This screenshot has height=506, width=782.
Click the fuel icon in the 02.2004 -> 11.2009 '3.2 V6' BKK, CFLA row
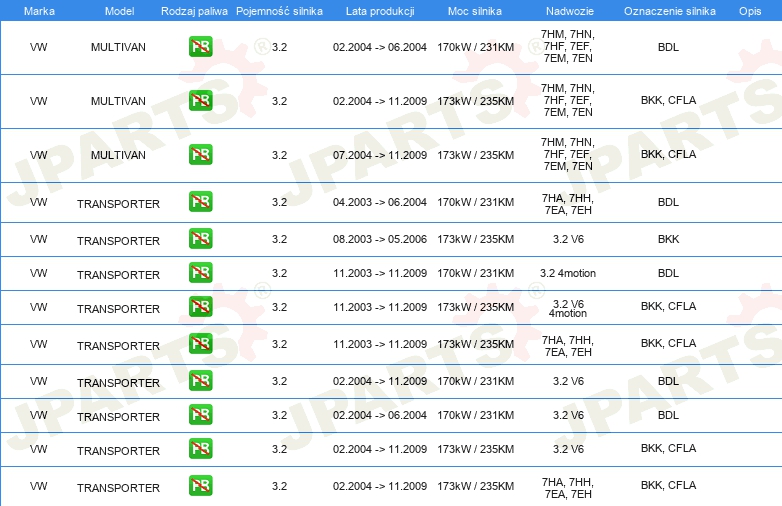[x=200, y=449]
